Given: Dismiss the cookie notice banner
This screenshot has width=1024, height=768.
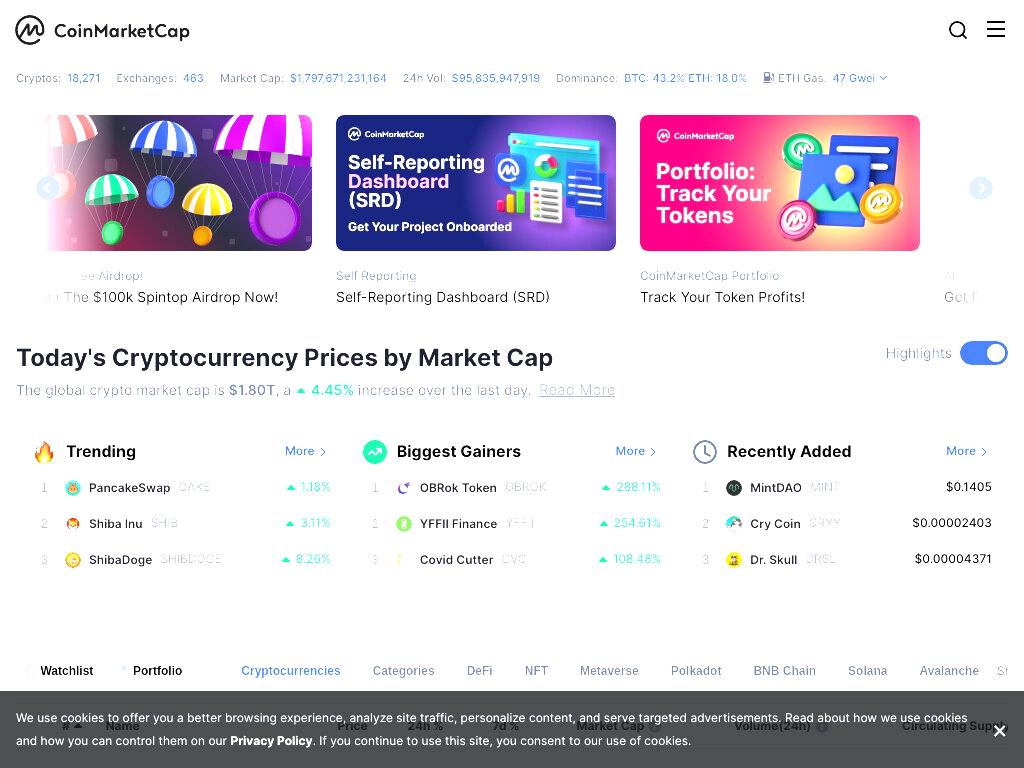Looking at the screenshot, I should click(x=999, y=731).
